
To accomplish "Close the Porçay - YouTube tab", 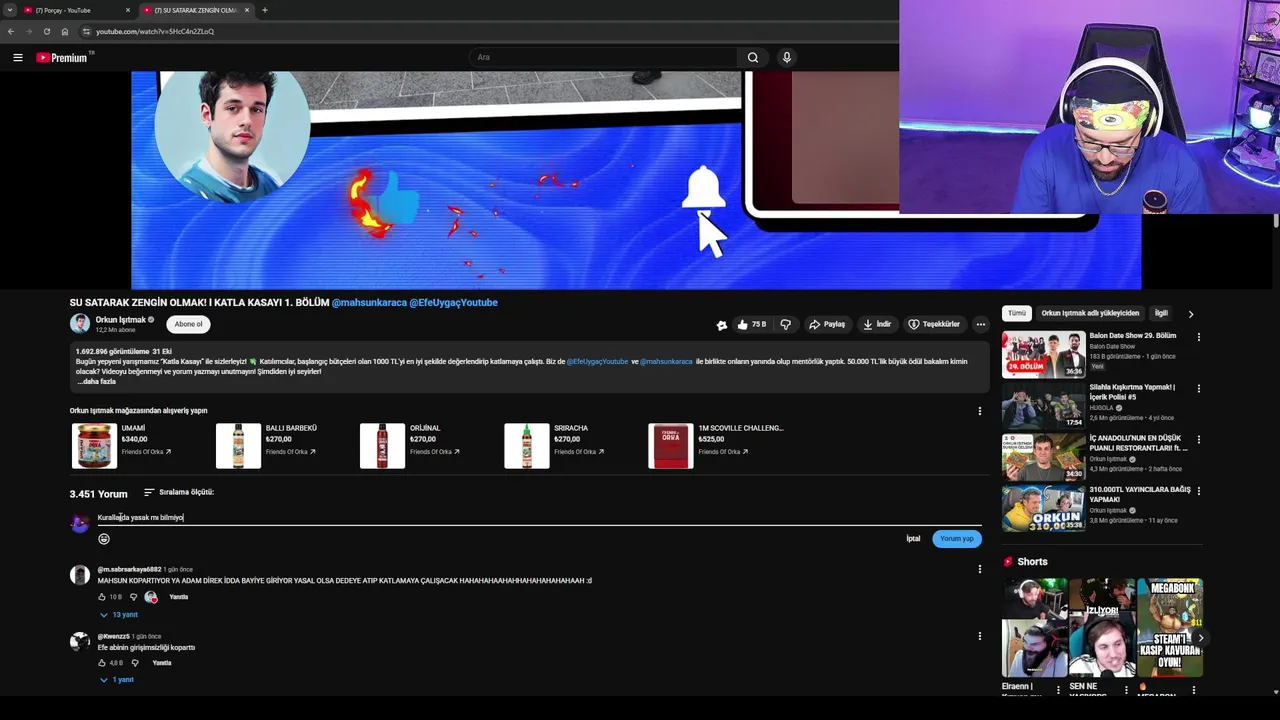I will [128, 10].
